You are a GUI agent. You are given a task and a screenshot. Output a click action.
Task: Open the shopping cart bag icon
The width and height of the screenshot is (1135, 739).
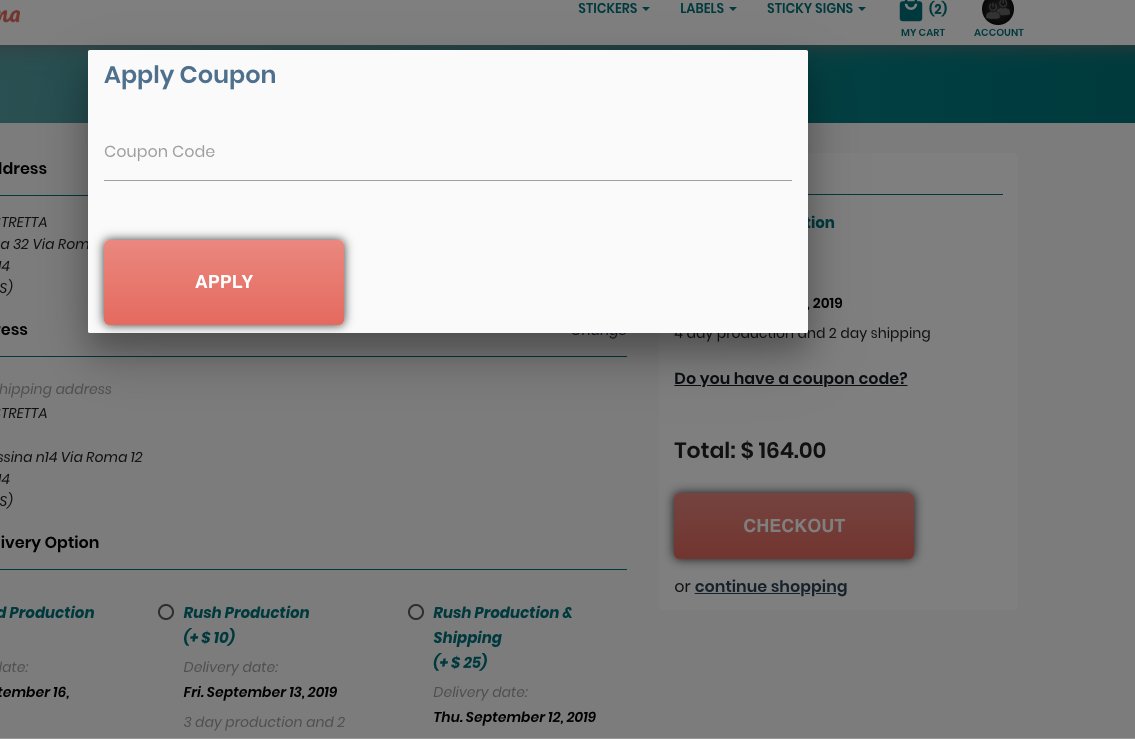point(910,11)
